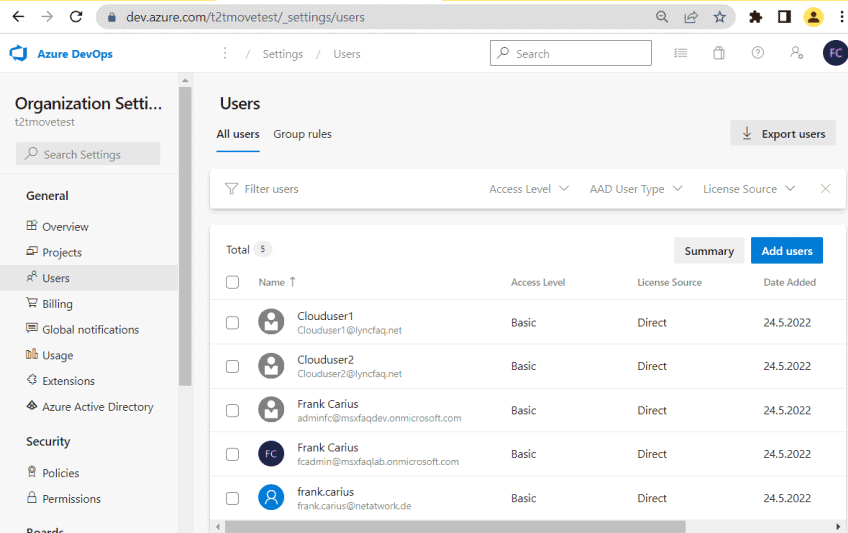848x533 pixels.
Task: Click the frank.carius blue avatar icon
Action: click(271, 497)
